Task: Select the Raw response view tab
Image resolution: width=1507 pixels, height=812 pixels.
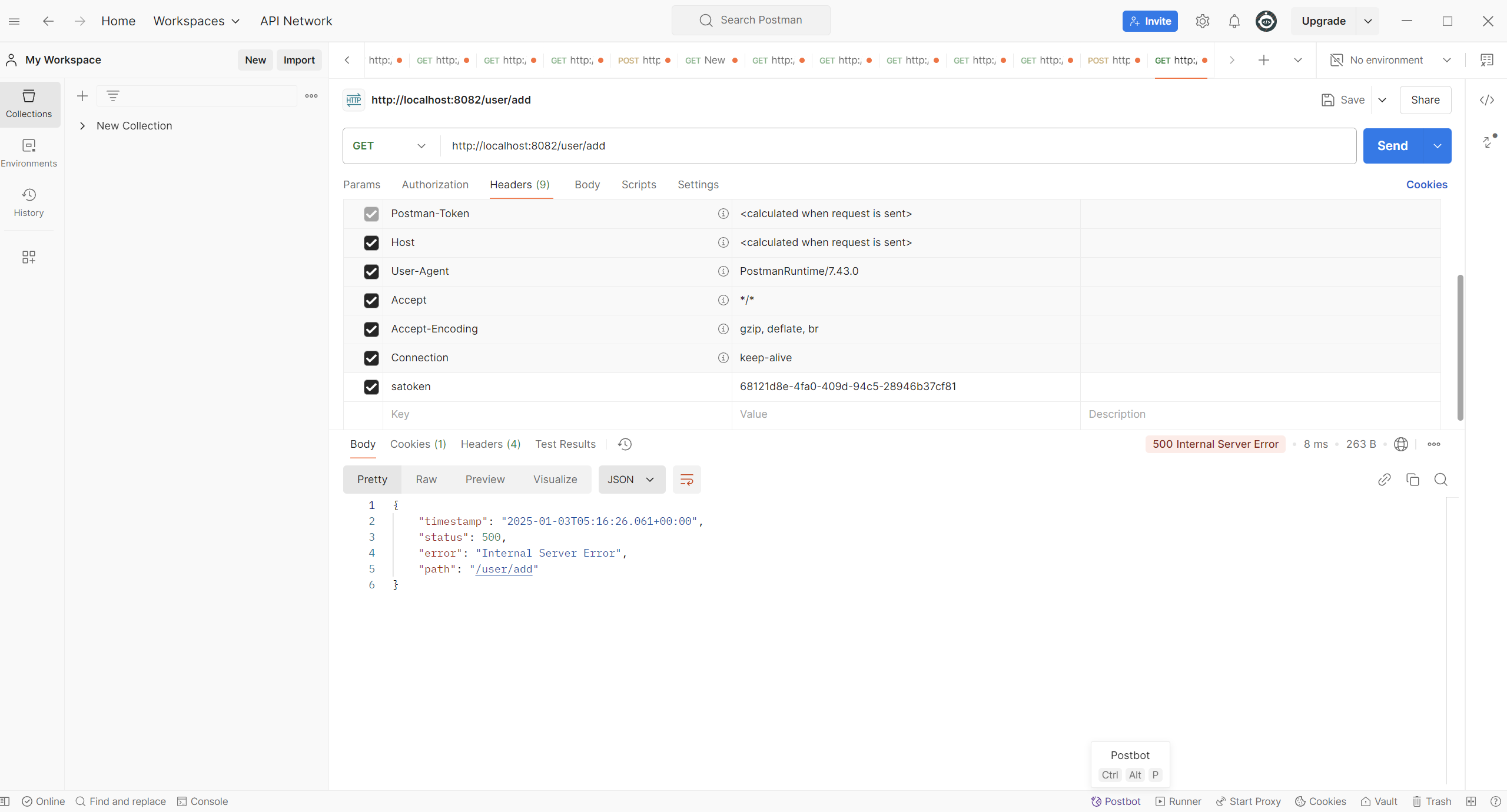Action: (426, 480)
